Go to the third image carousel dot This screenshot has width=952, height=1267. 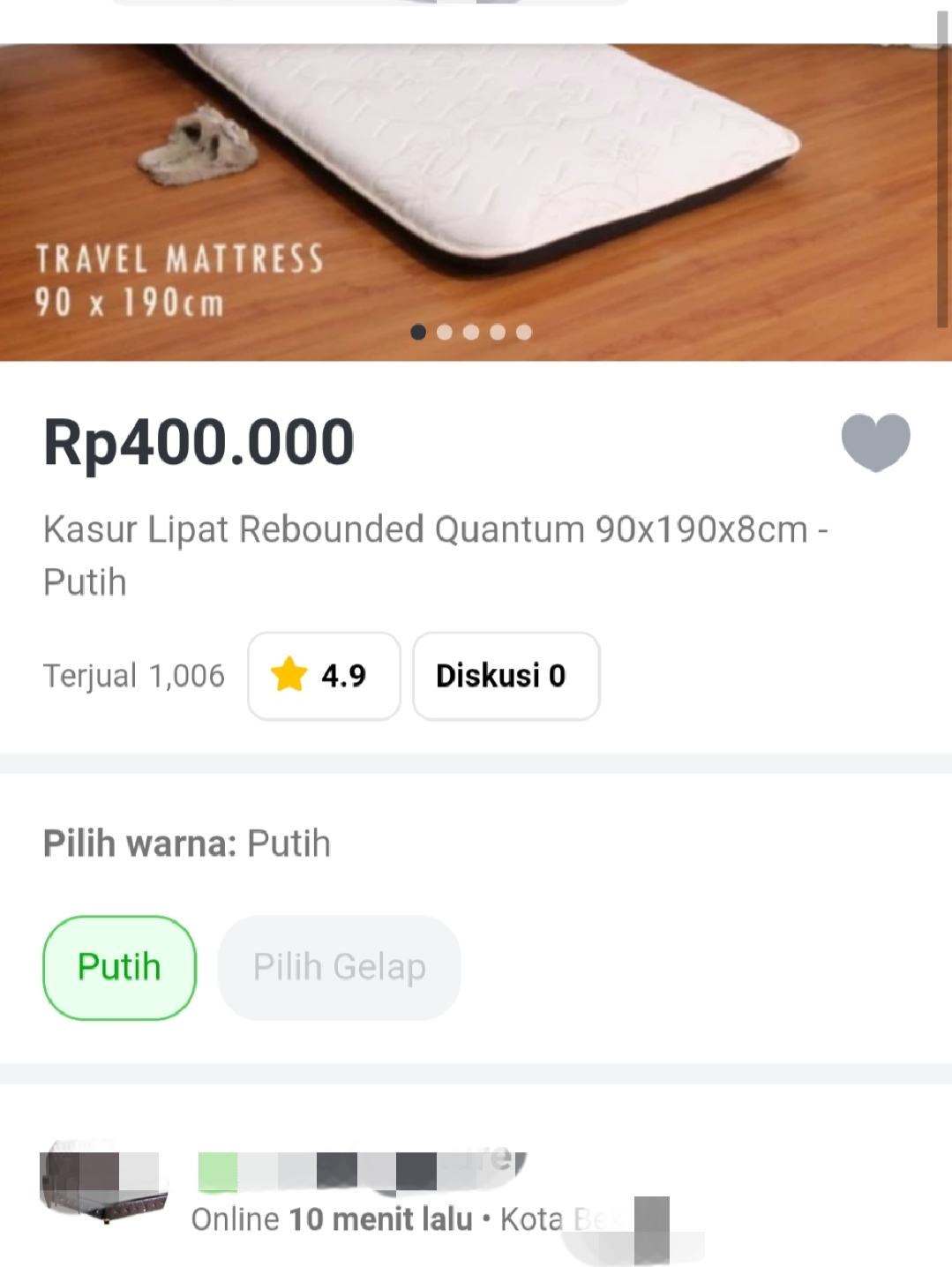pos(471,332)
